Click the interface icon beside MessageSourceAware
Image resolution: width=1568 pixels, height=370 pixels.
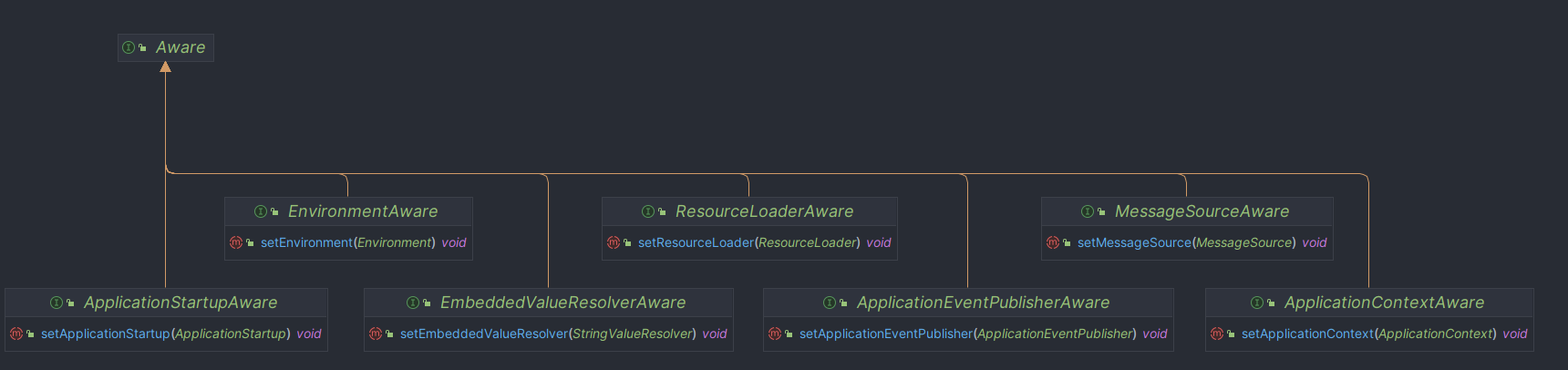pyautogui.click(x=1088, y=211)
